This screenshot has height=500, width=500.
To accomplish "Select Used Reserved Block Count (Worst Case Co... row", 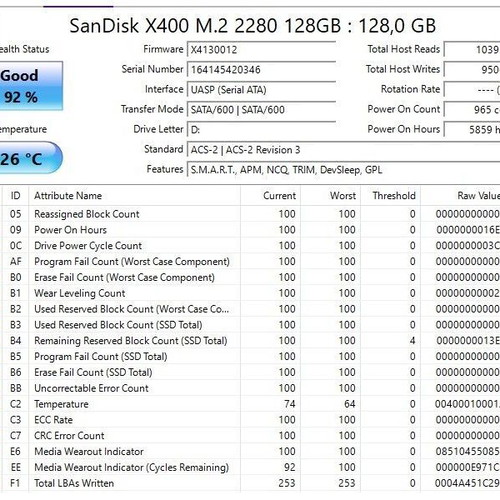I will coord(251,309).
